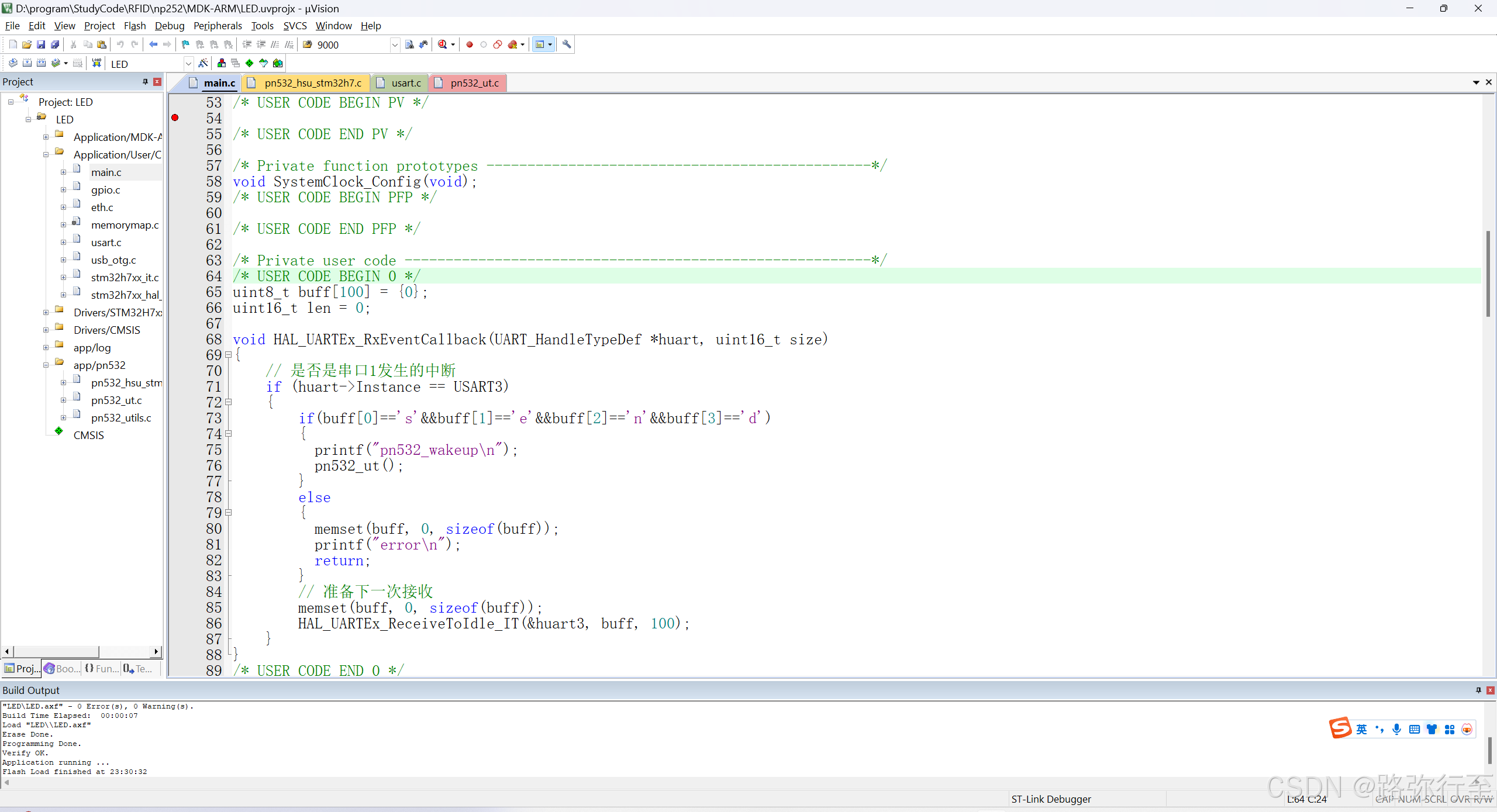Screen dimensions: 1497x812
Task: Open the Configuration wrench icon
Action: tap(566, 44)
